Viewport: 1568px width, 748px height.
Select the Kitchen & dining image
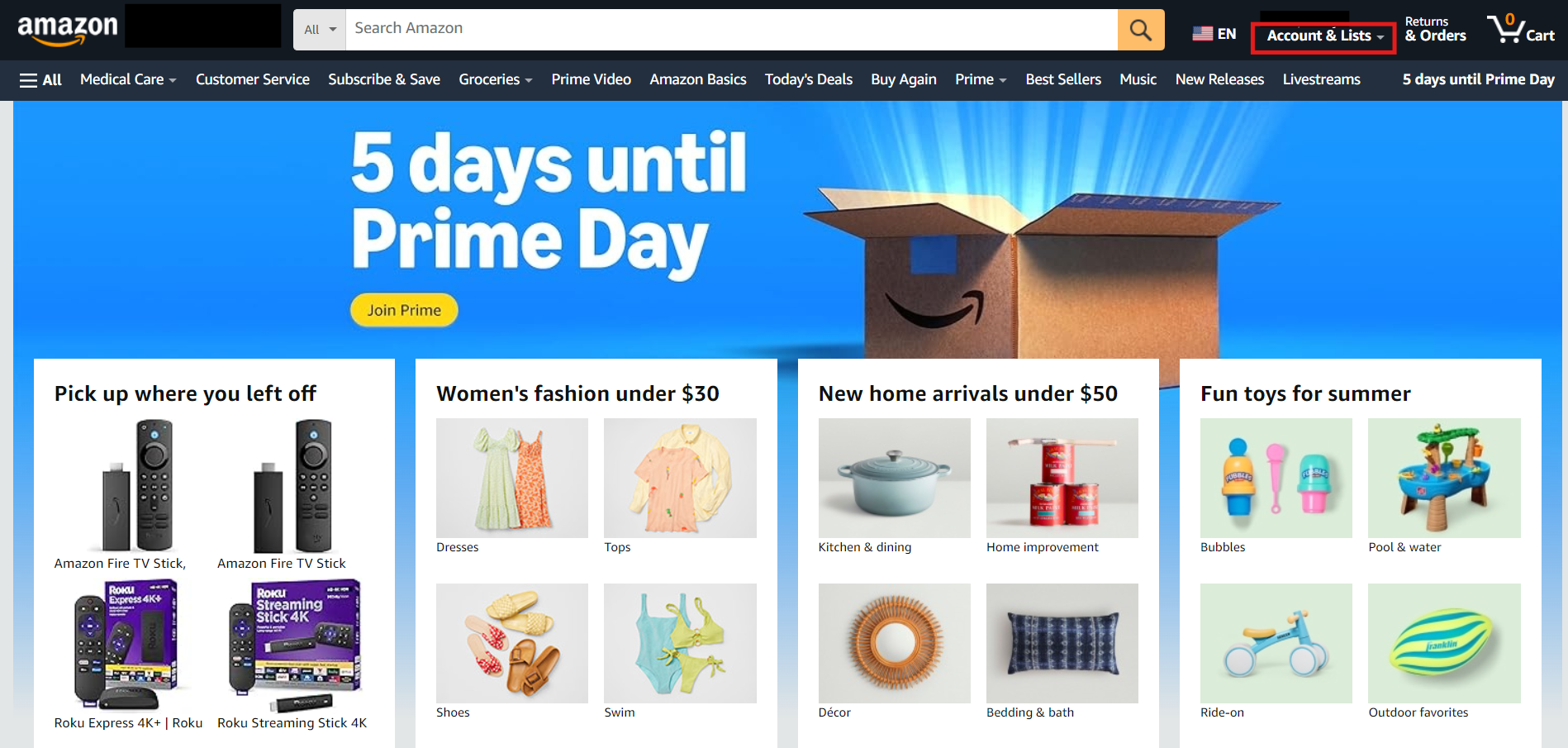click(x=894, y=478)
